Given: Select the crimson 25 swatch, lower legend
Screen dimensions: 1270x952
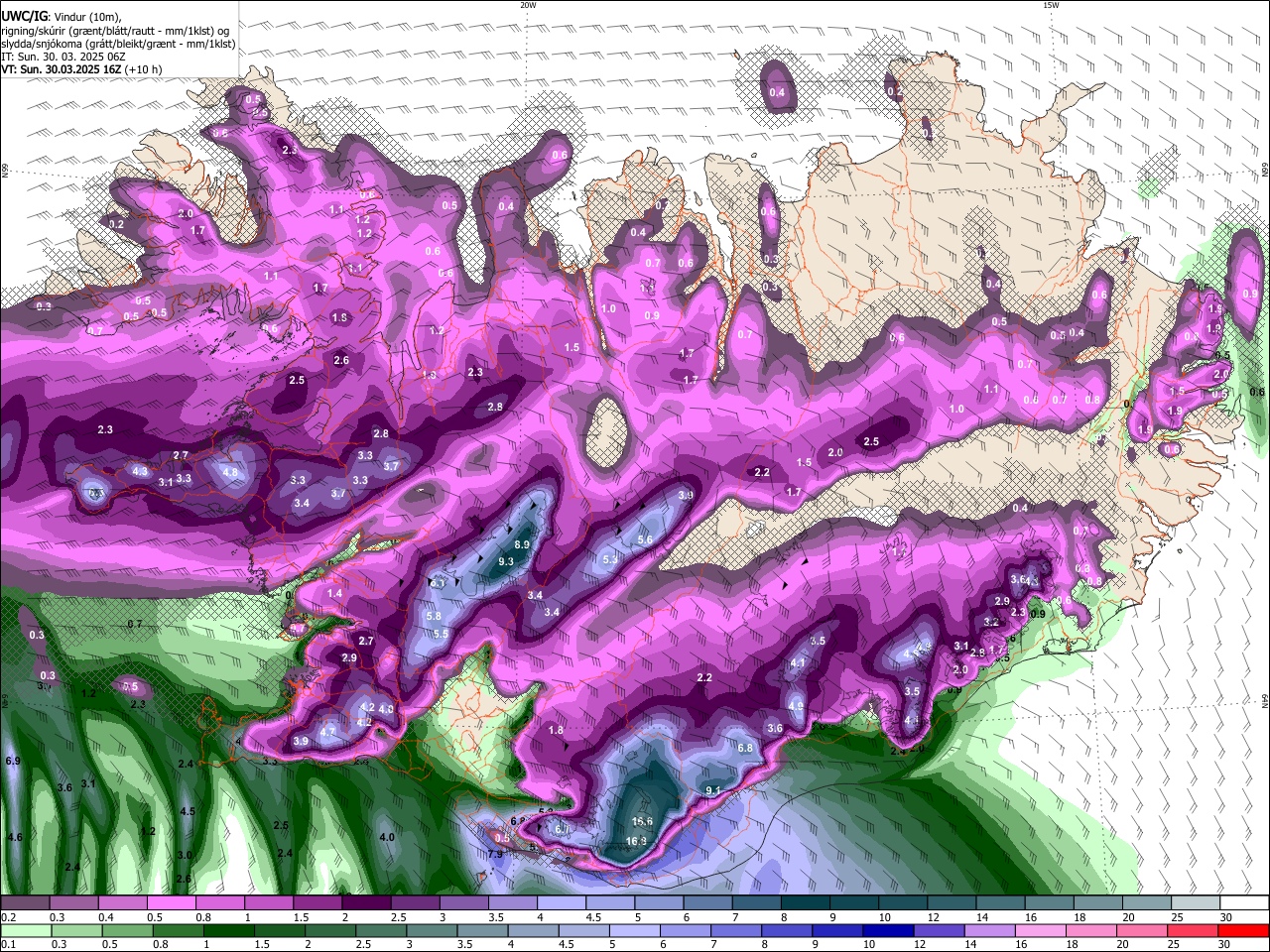Looking at the screenshot, I should point(1192,930).
